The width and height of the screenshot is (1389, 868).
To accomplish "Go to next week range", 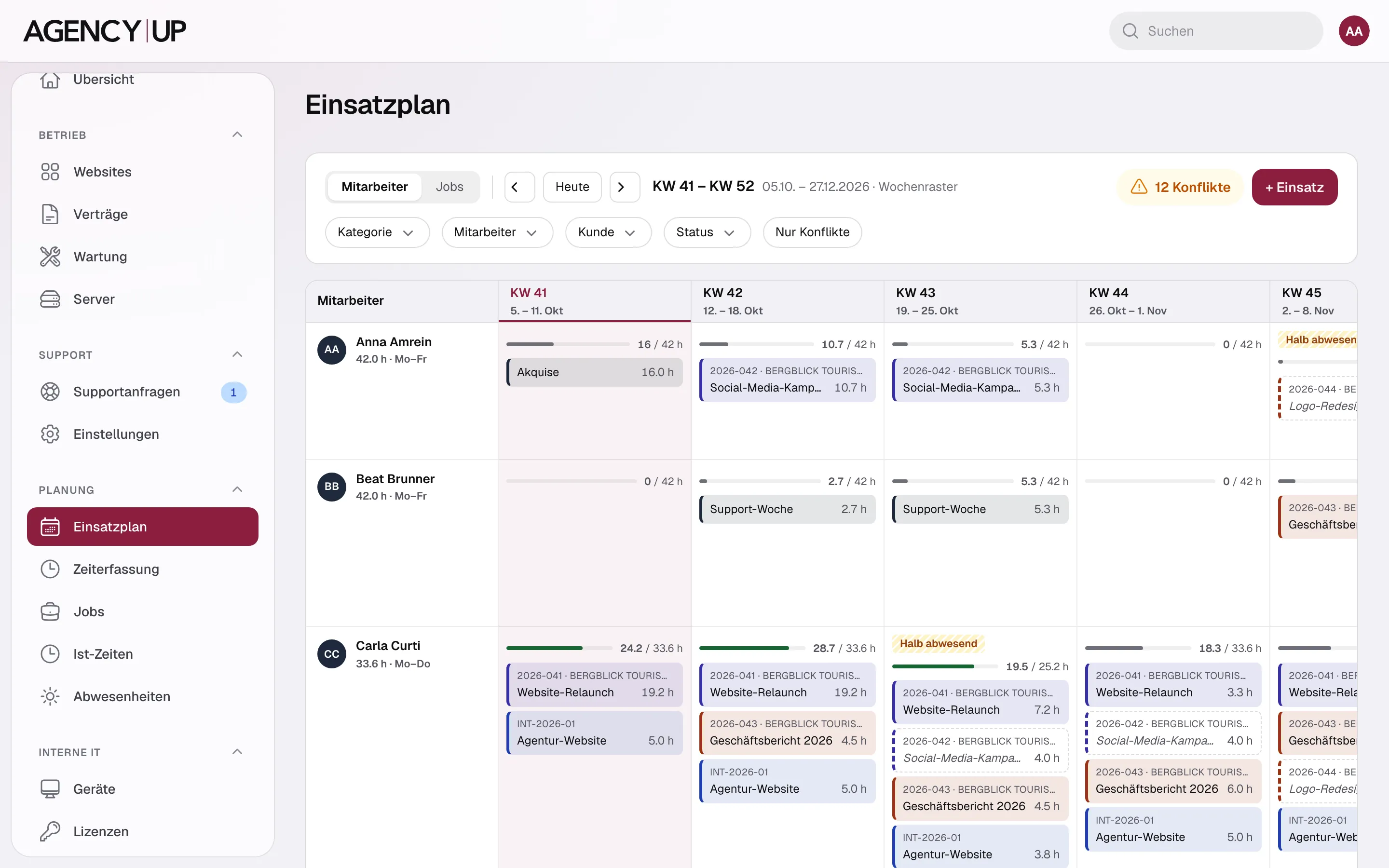I will (x=625, y=187).
